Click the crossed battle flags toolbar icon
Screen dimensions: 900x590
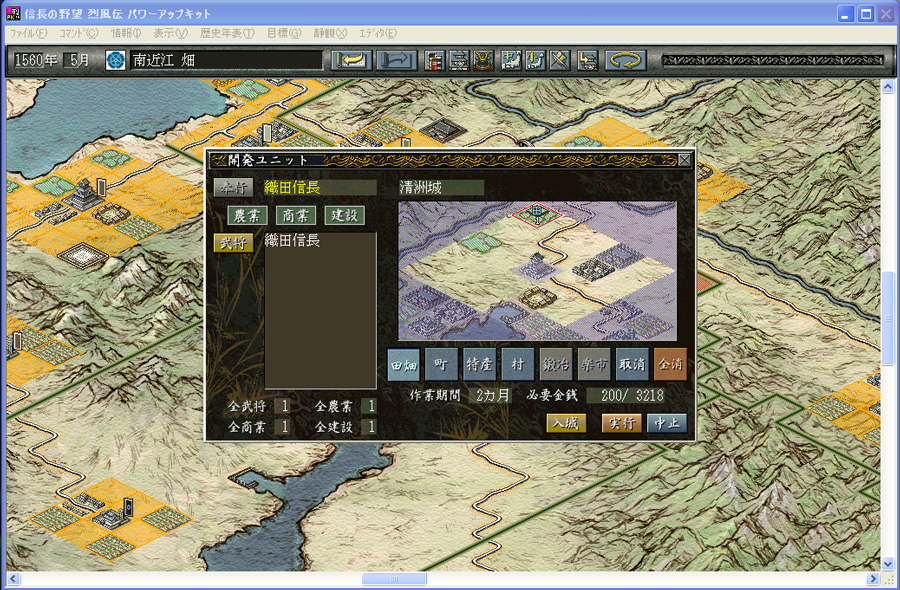coord(560,60)
